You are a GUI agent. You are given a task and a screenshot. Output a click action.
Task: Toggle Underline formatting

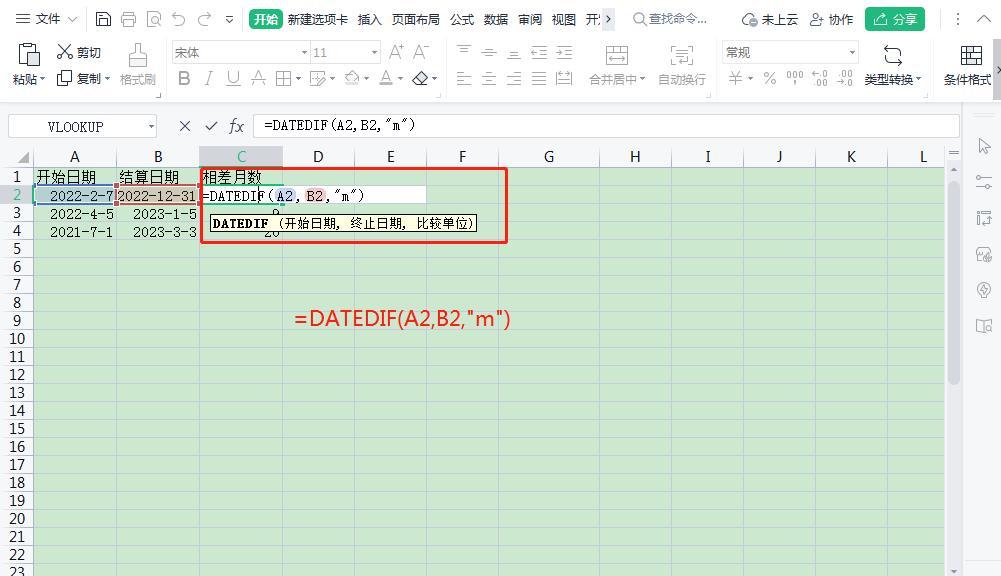pyautogui.click(x=234, y=79)
